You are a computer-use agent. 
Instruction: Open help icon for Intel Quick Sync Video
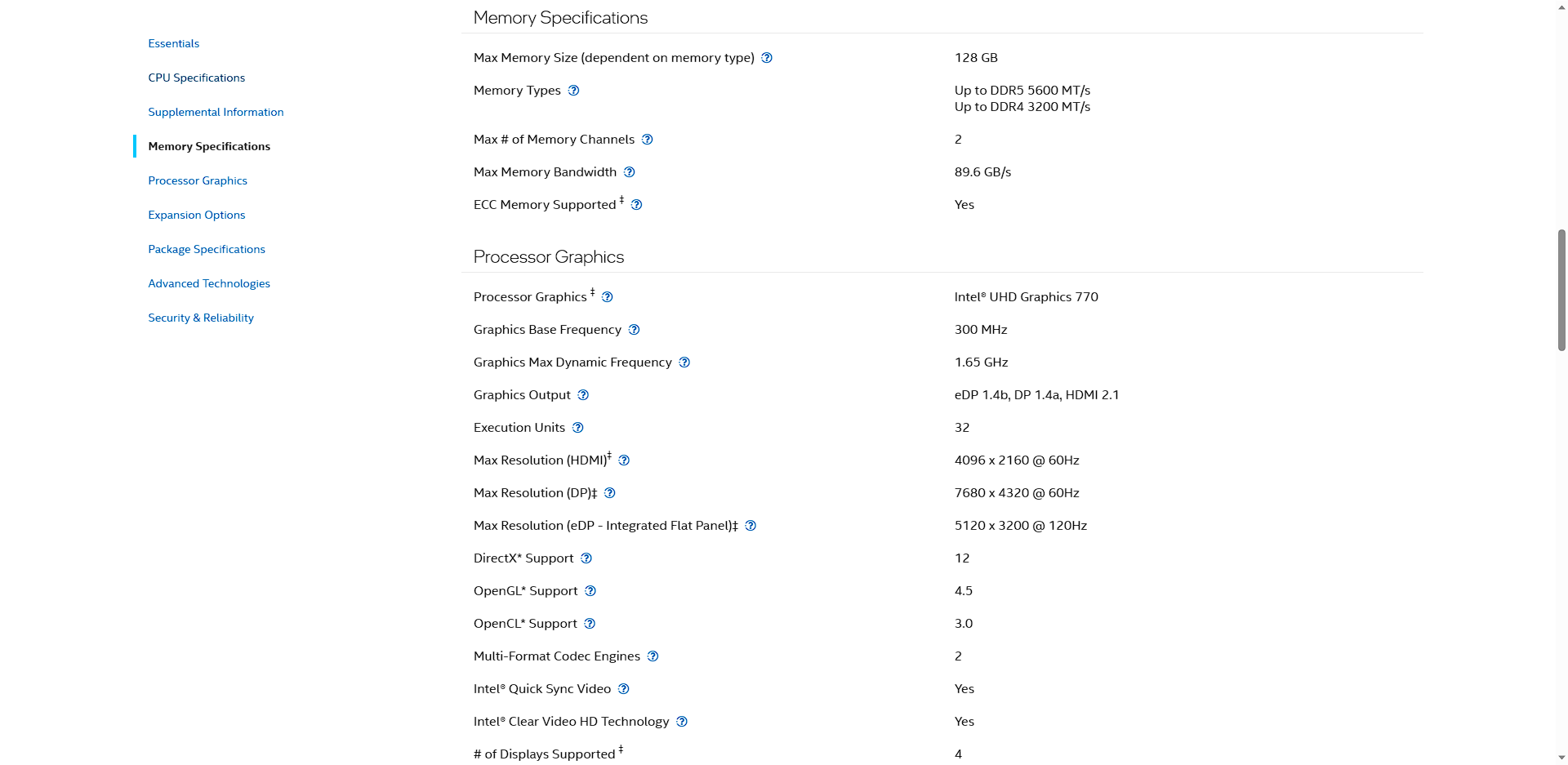623,689
